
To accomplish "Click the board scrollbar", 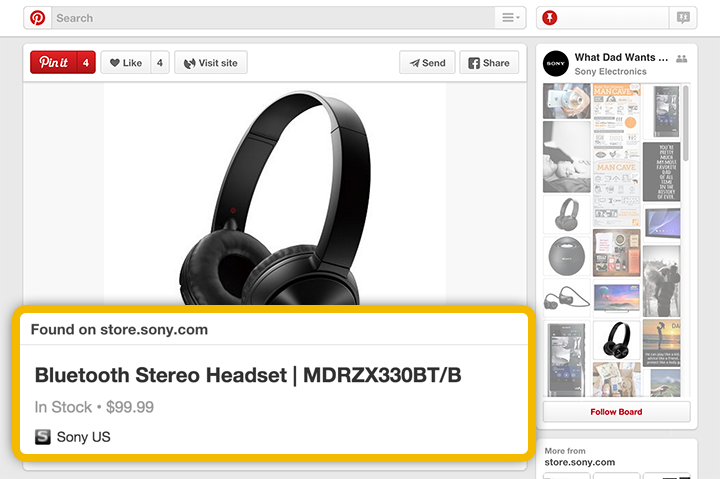I will 686,123.
